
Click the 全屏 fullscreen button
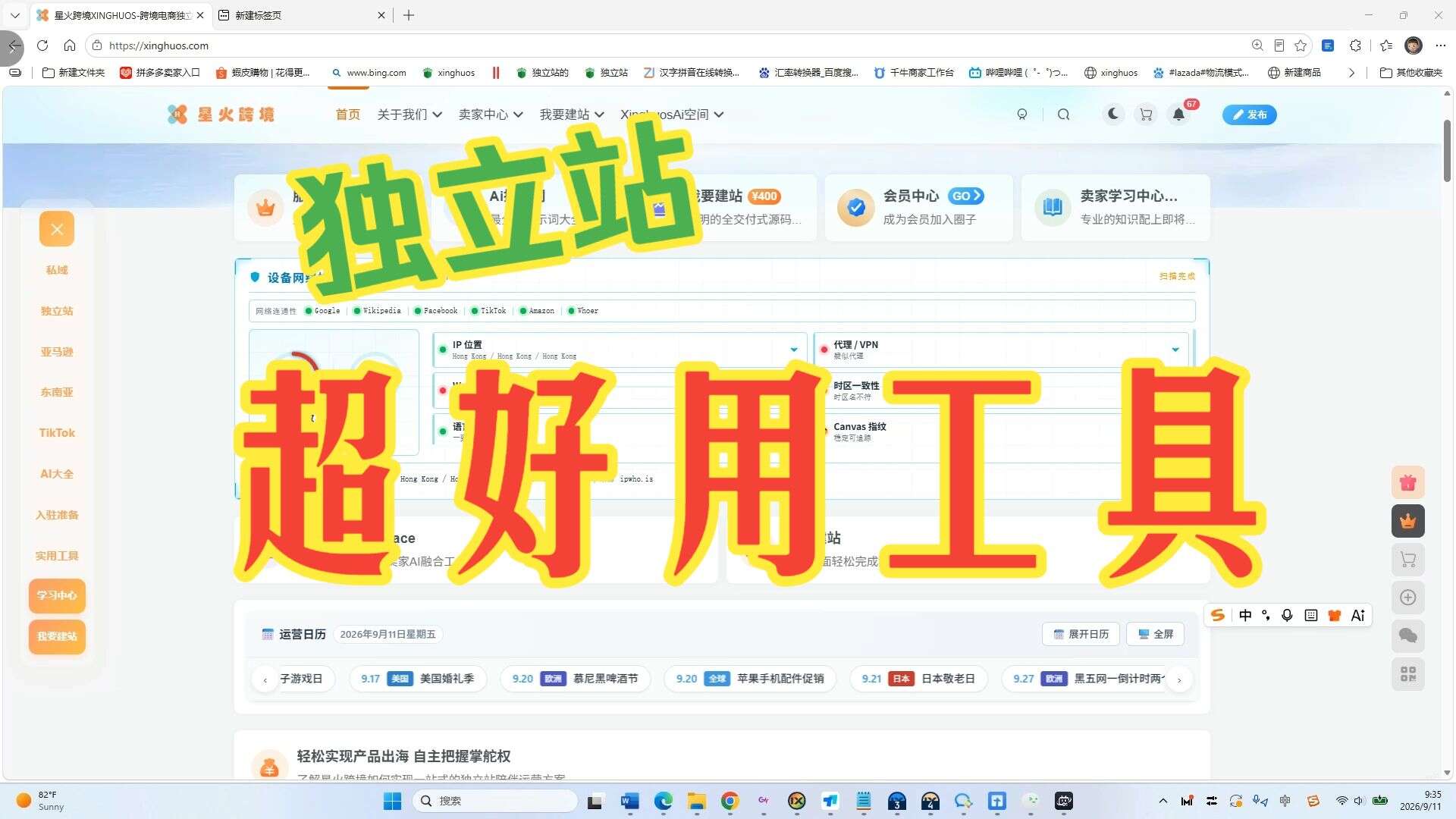pyautogui.click(x=1156, y=634)
